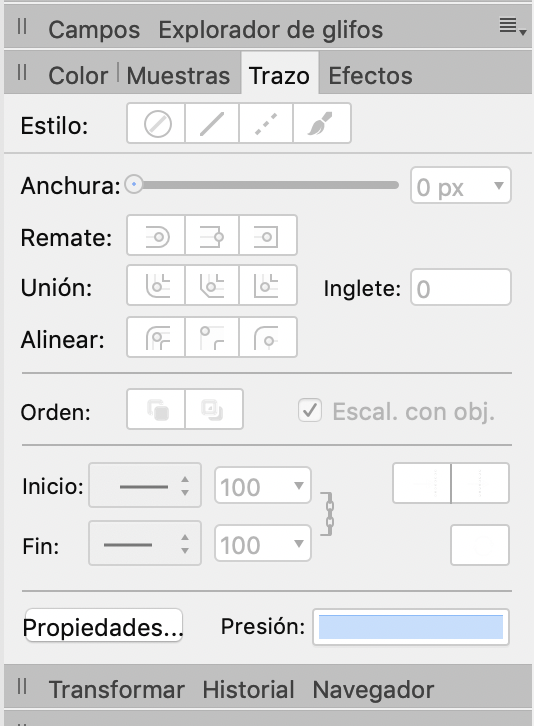This screenshot has width=534, height=726.
Task: Click the Anchura slider handle
Action: [x=134, y=185]
